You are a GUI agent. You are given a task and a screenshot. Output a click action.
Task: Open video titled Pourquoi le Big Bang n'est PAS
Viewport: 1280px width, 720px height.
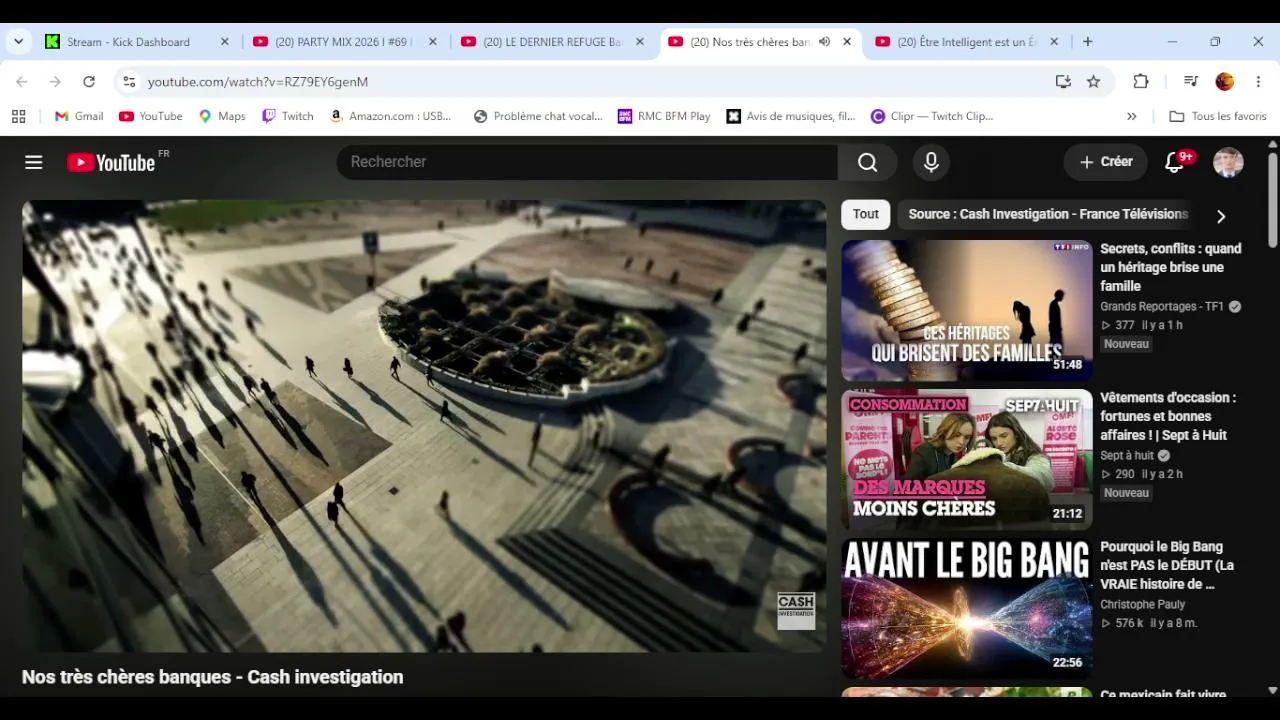coord(1167,565)
